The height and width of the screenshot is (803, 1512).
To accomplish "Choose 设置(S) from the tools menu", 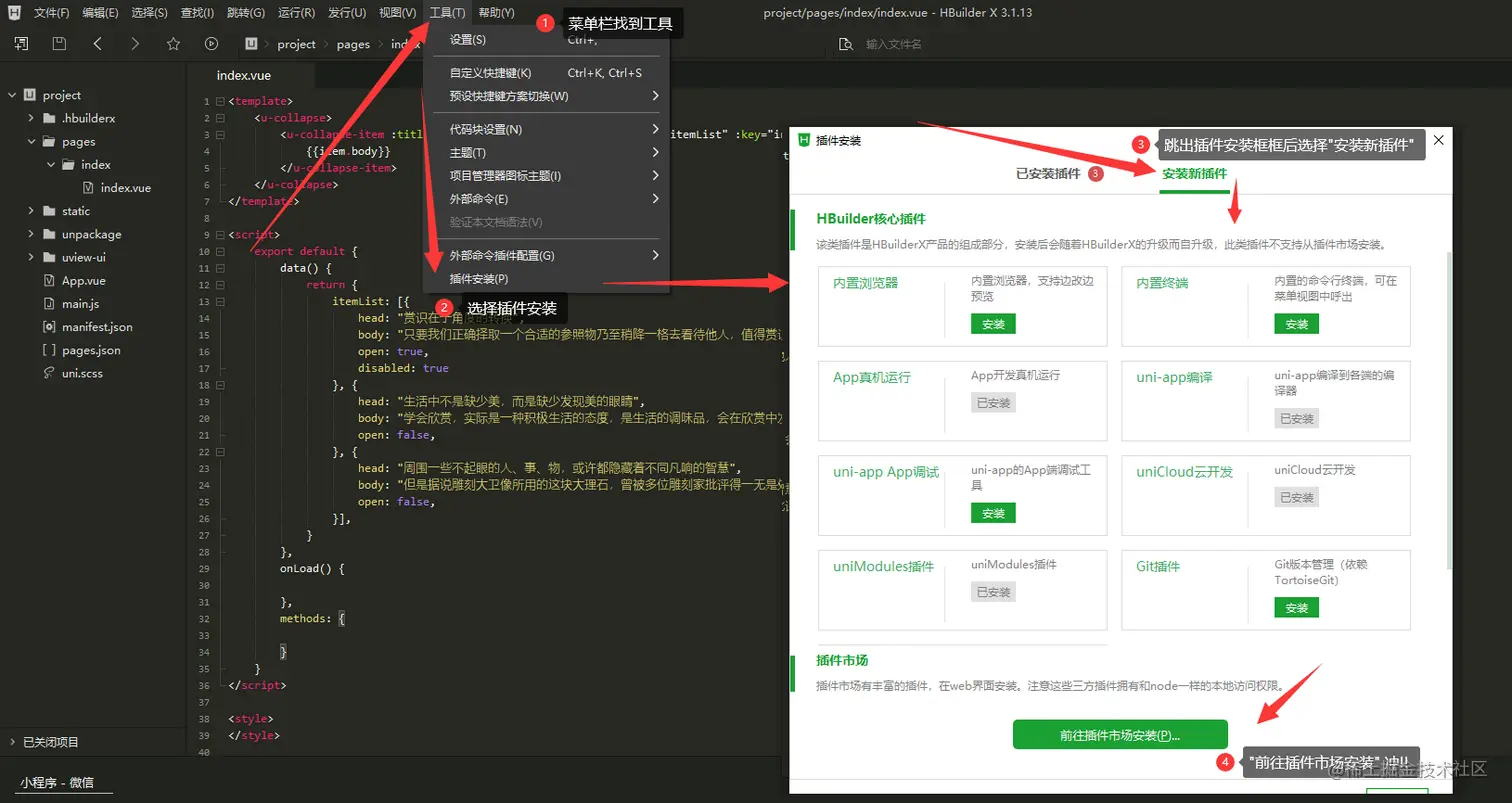I will pyautogui.click(x=546, y=40).
